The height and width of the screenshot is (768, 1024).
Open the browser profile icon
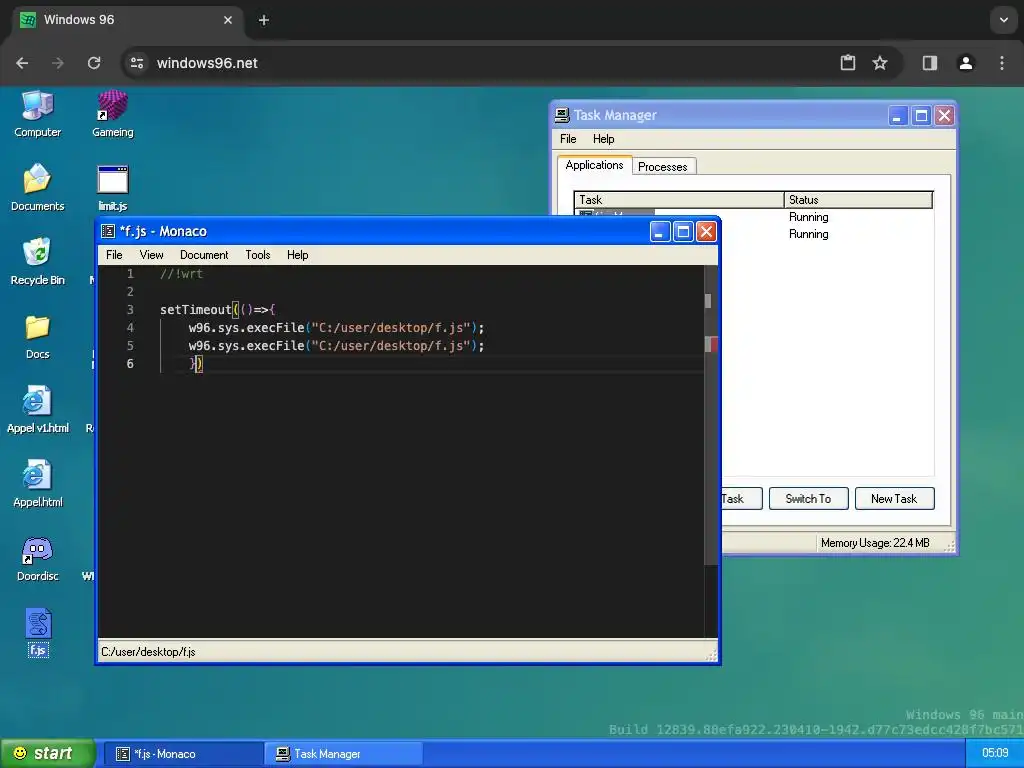[x=965, y=63]
